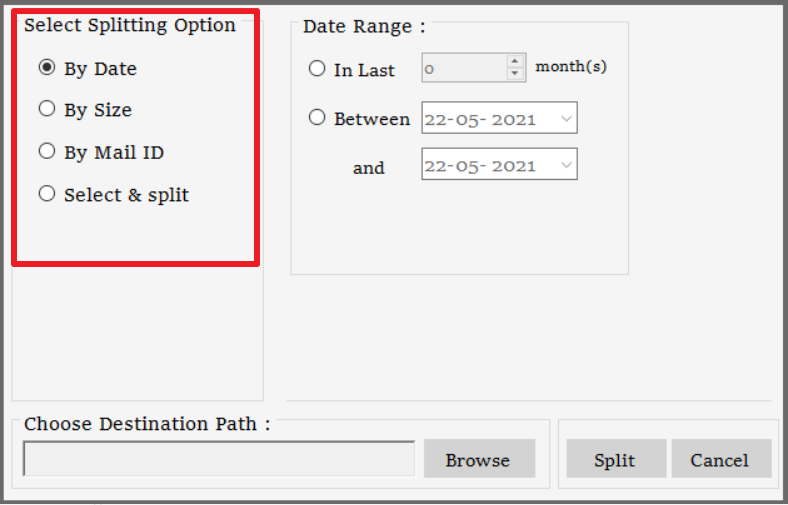This screenshot has height=505, width=788.
Task: Choose the By Size splitting option
Action: [47, 109]
